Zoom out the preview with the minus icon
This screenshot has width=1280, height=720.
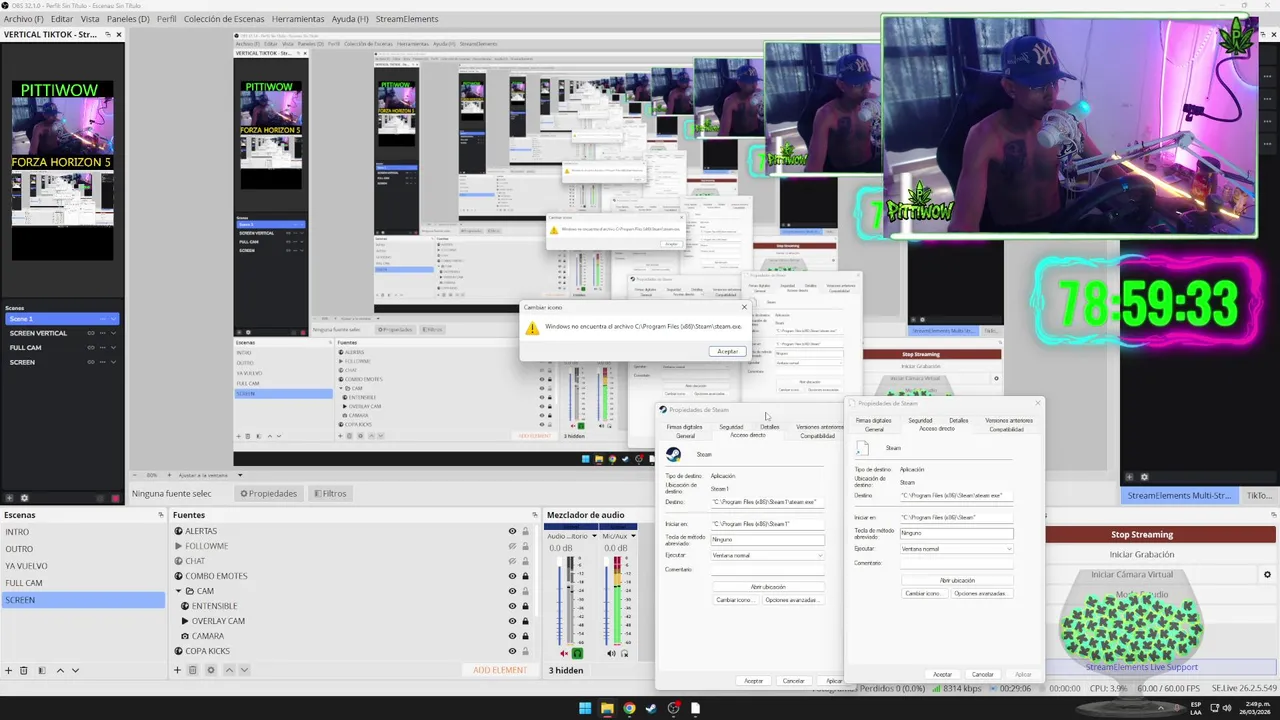[135, 475]
